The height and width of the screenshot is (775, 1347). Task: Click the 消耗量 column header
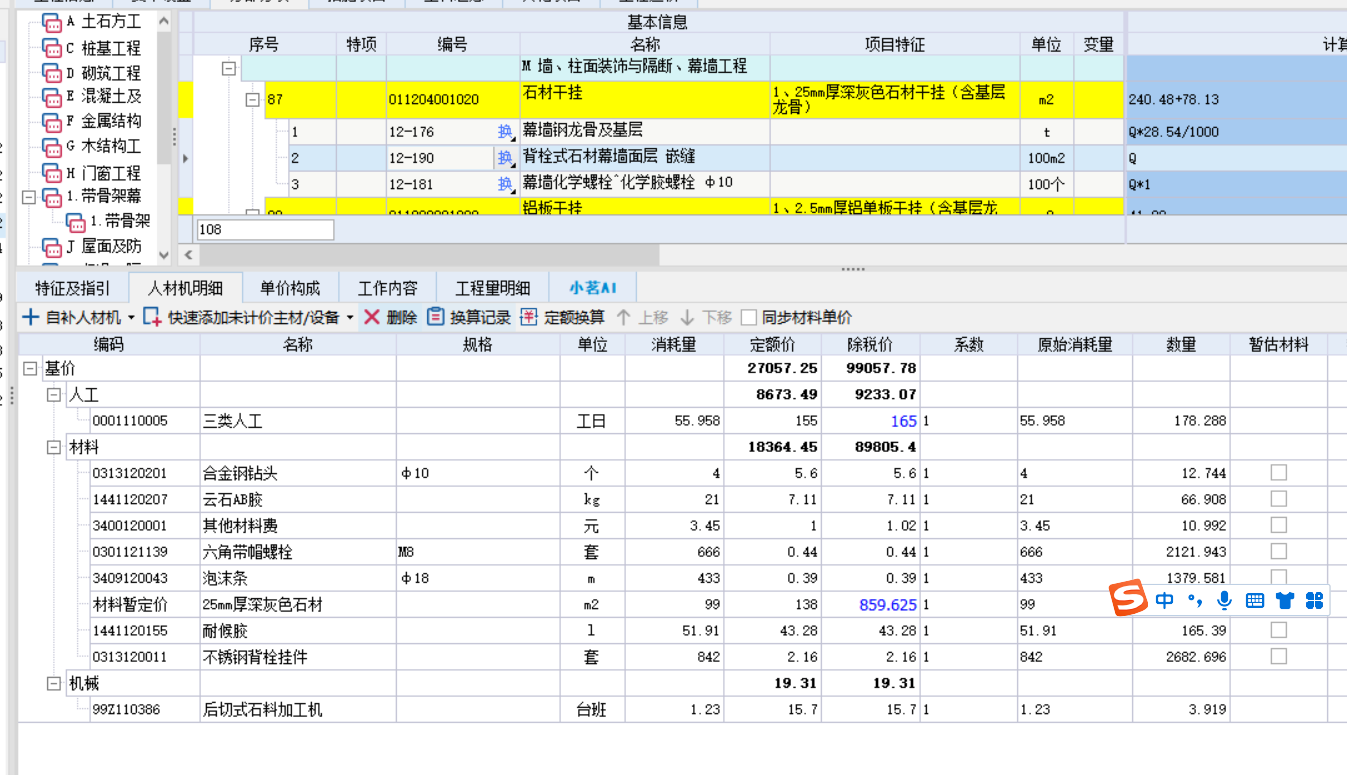coord(674,344)
